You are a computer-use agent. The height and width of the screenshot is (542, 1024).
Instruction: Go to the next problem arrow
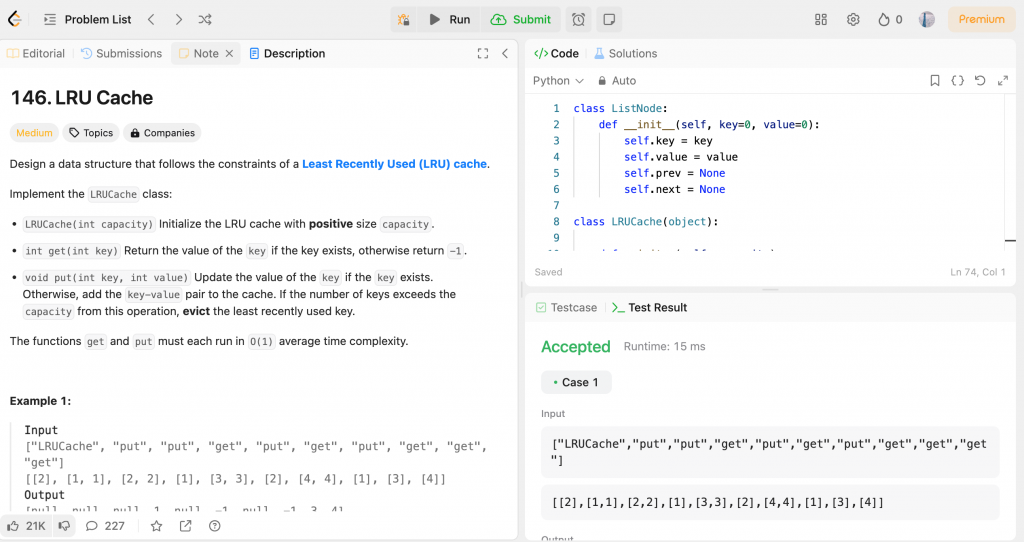pyautogui.click(x=178, y=20)
